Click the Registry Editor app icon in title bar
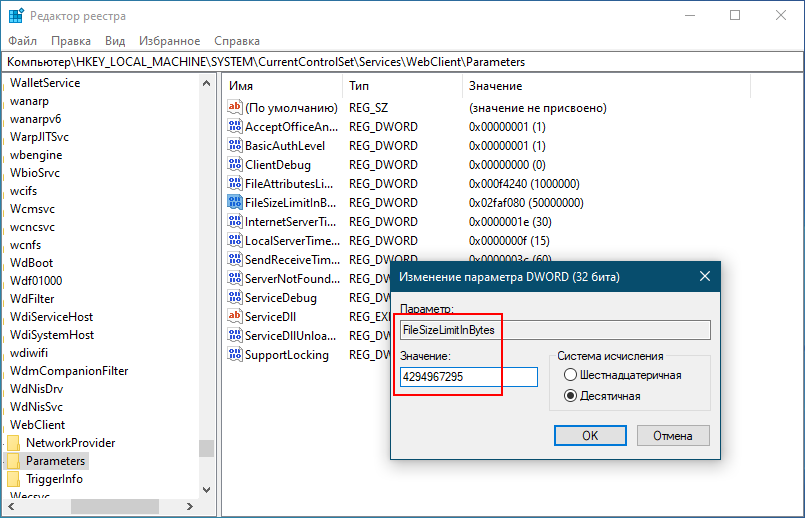The height and width of the screenshot is (518, 805). (x=17, y=16)
